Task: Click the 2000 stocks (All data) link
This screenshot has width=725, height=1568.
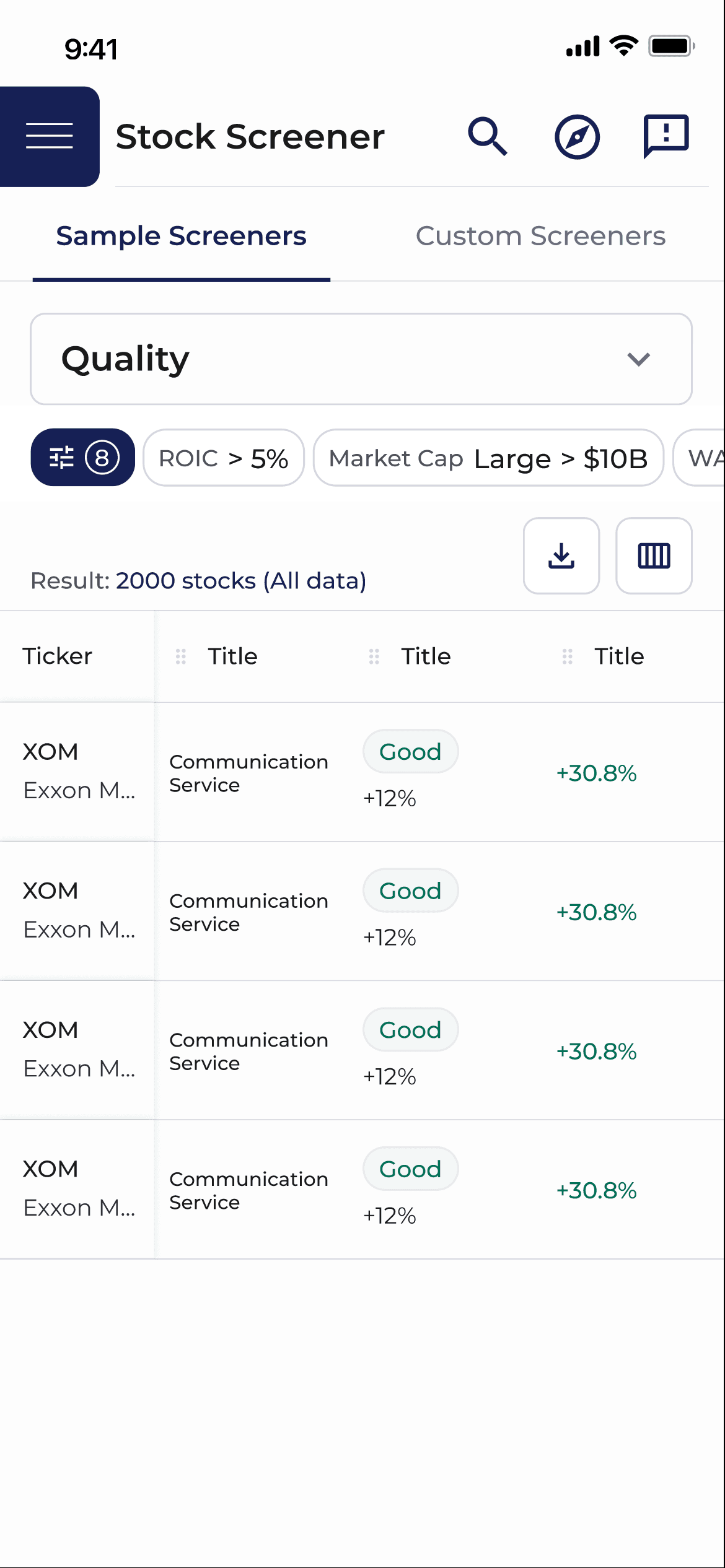Action: click(241, 581)
